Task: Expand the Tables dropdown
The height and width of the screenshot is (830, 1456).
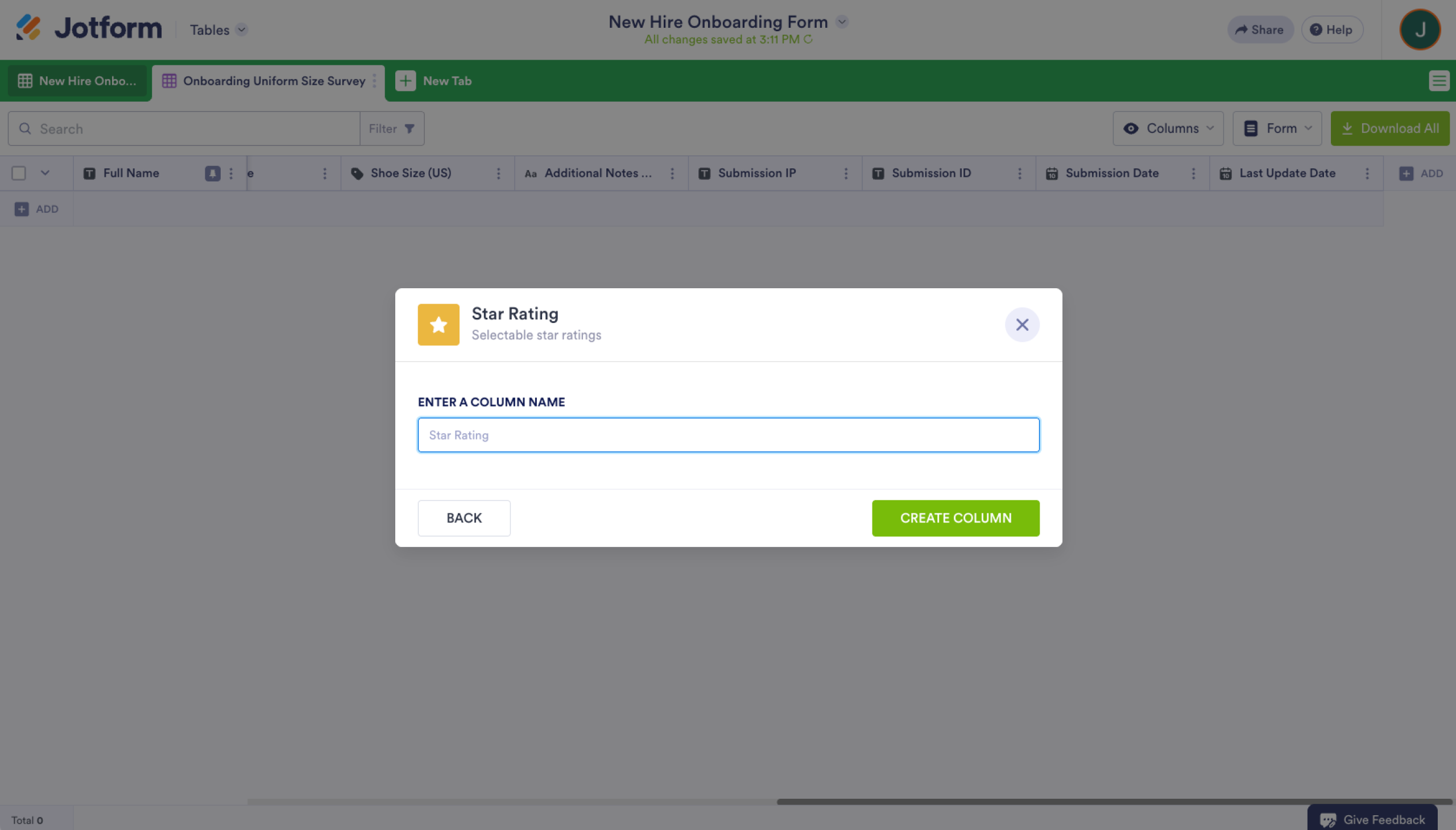Action: click(x=241, y=30)
